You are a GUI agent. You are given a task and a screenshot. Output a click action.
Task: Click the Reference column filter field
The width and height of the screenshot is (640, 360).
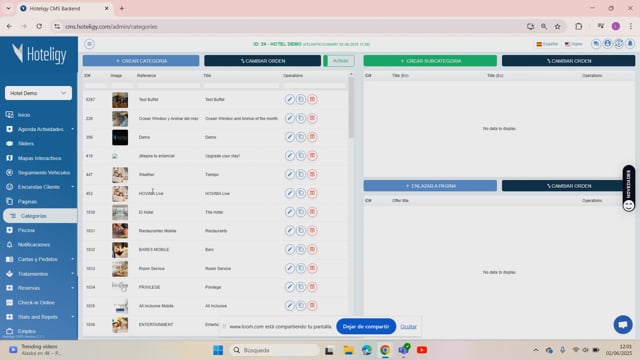169,85
